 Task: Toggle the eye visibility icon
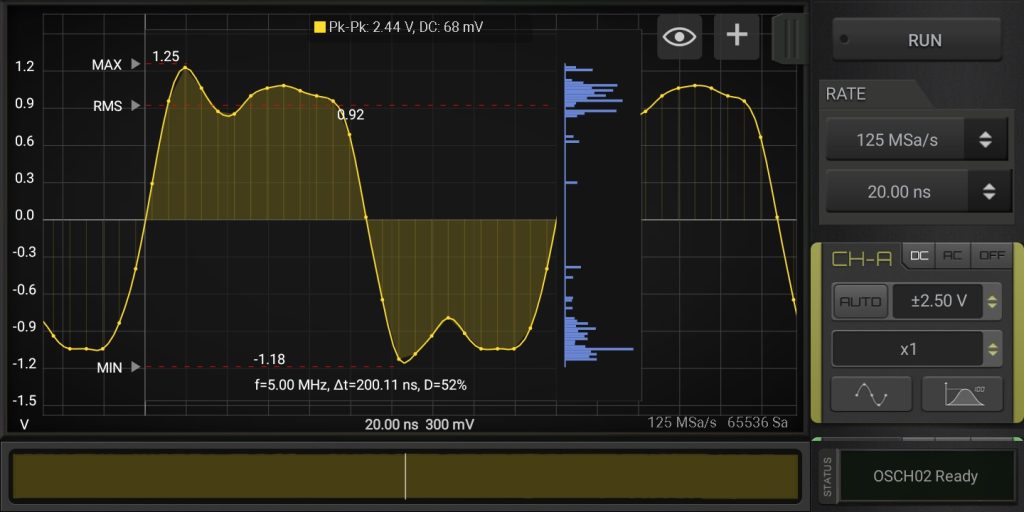pyautogui.click(x=680, y=36)
